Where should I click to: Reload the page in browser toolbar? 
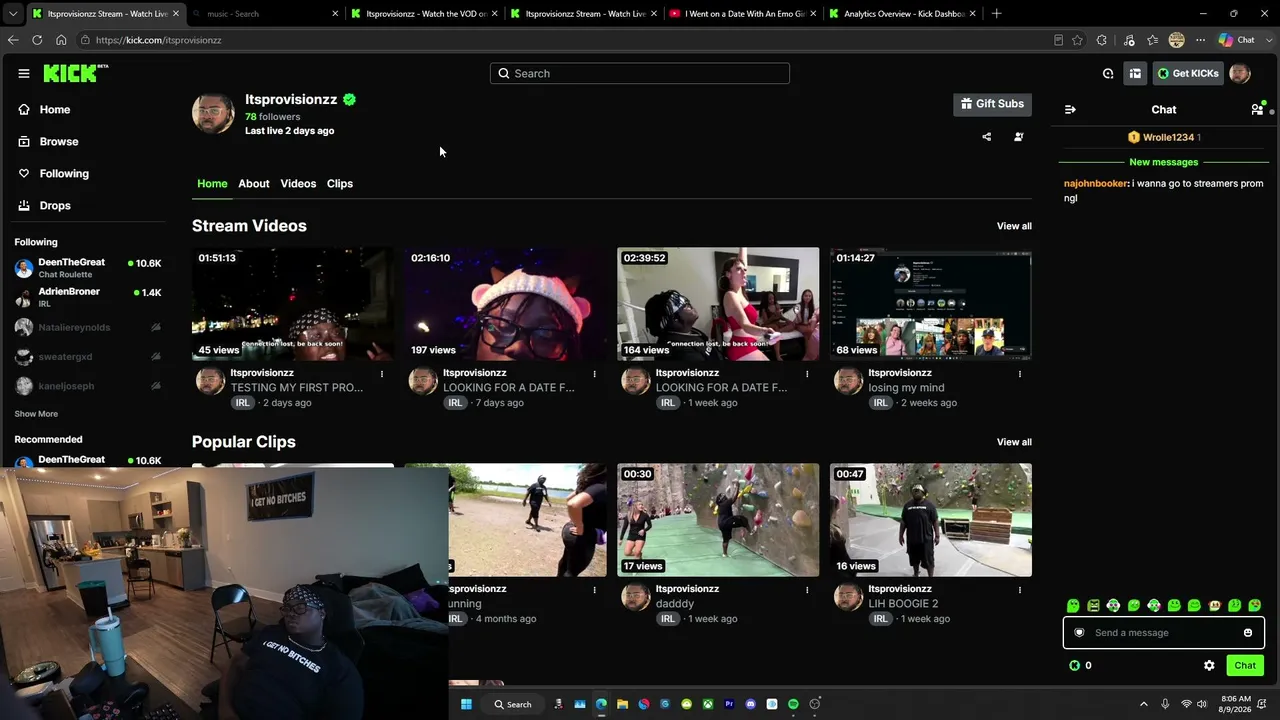coord(37,40)
